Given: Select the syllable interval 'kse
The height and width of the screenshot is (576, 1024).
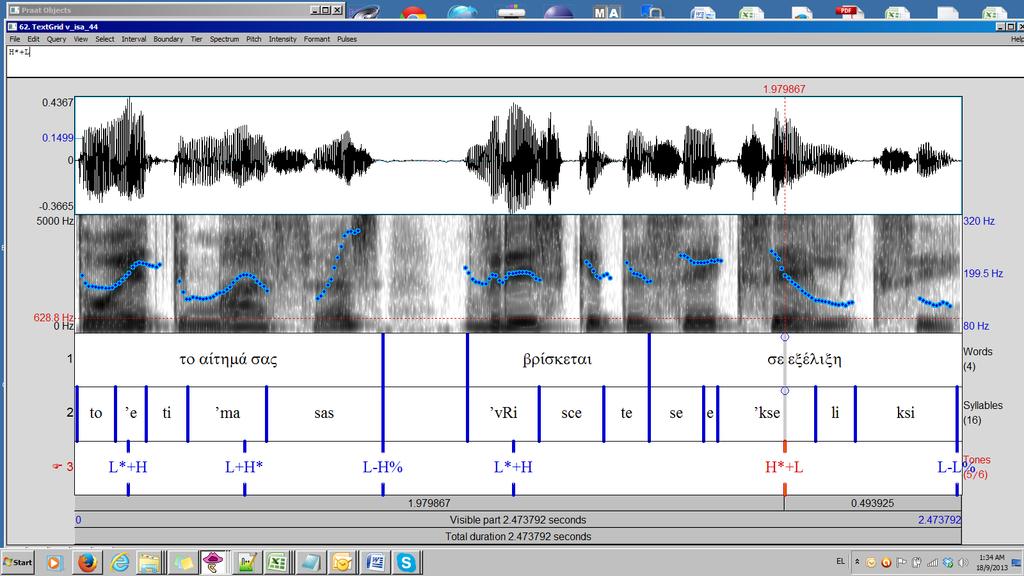Looking at the screenshot, I should (767, 413).
